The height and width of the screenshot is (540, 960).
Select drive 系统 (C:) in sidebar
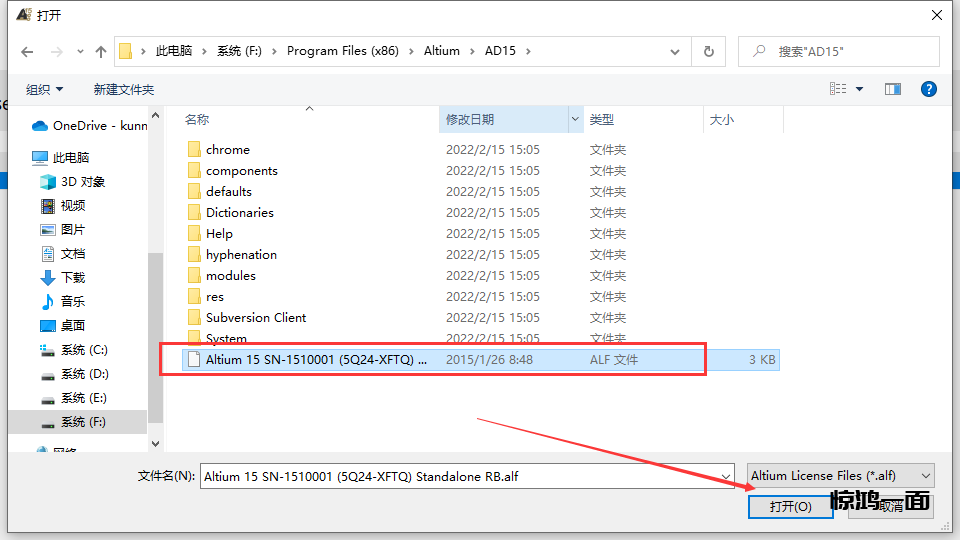click(84, 350)
